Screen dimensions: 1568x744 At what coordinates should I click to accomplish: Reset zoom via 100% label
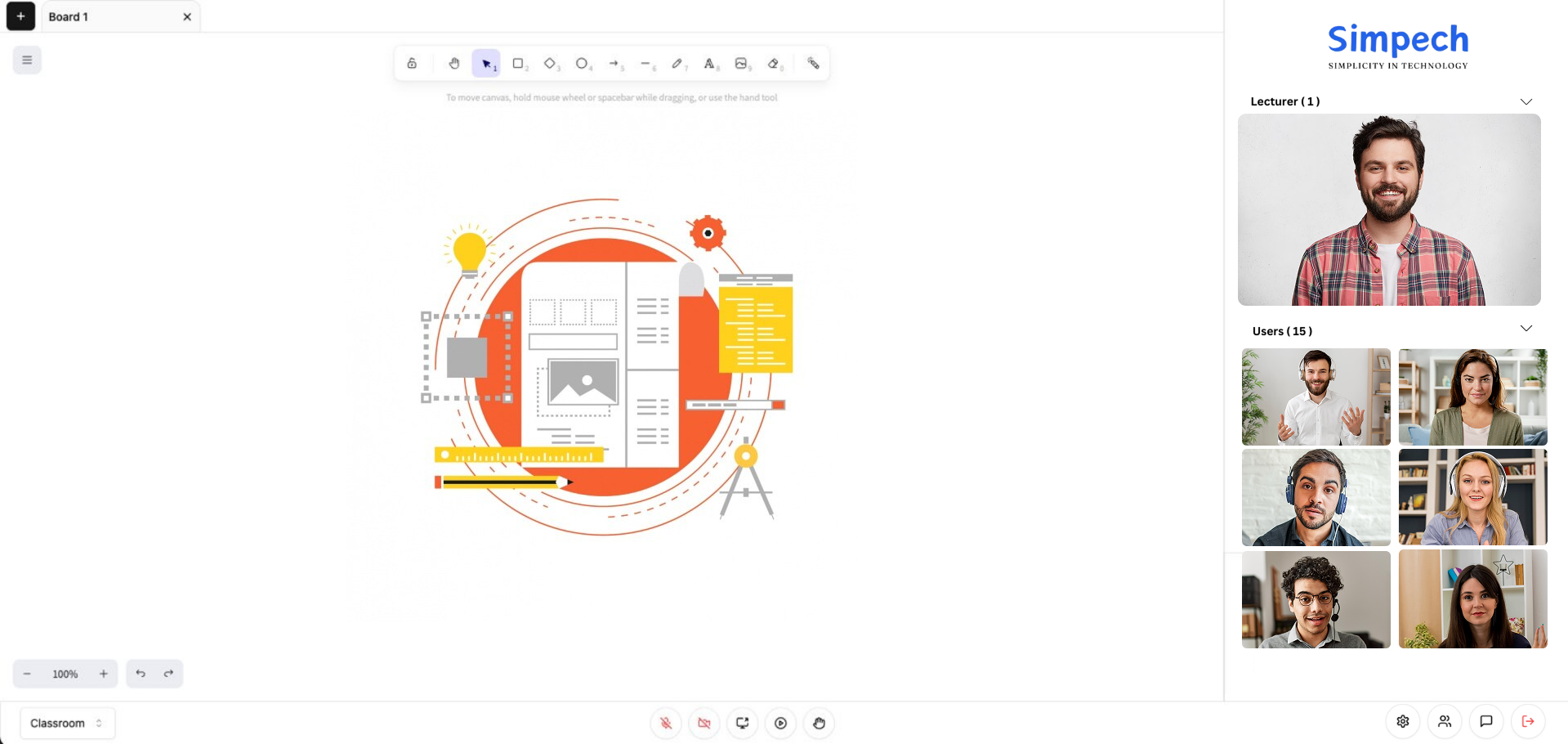[65, 675]
